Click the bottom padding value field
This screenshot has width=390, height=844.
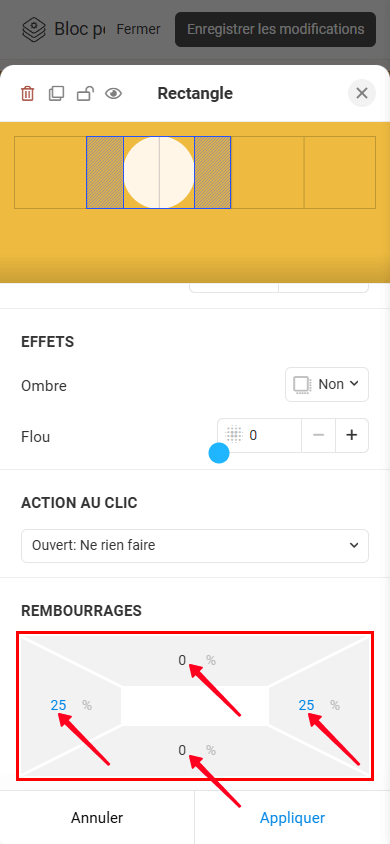point(182,750)
